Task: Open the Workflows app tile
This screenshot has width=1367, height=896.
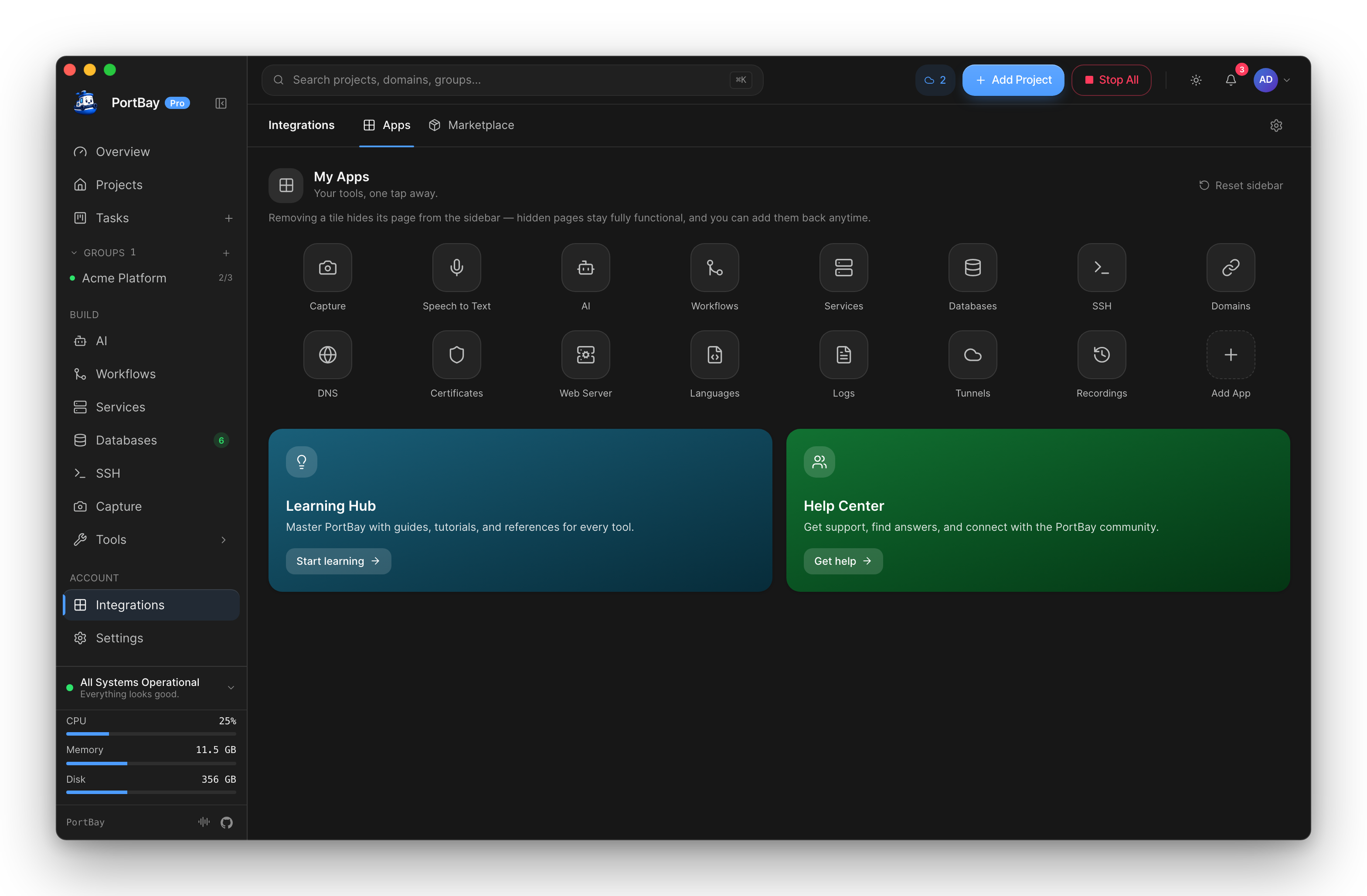Action: (x=714, y=268)
